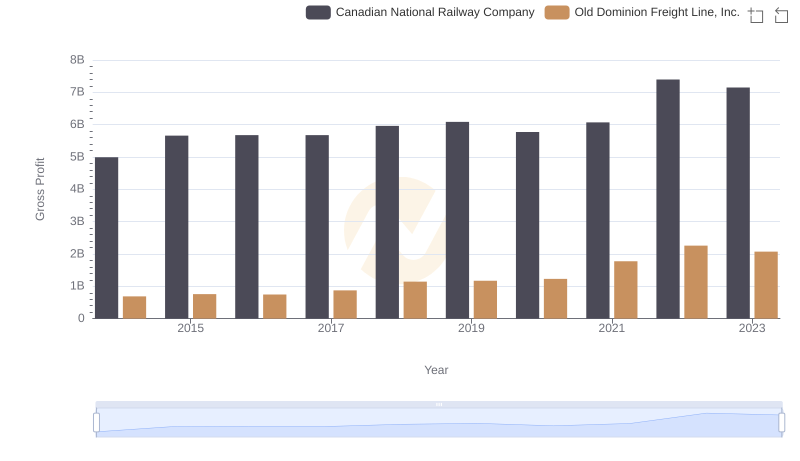Screen dimensions: 800x461
Task: Grab the left handle of the range slider
Action: point(96,423)
